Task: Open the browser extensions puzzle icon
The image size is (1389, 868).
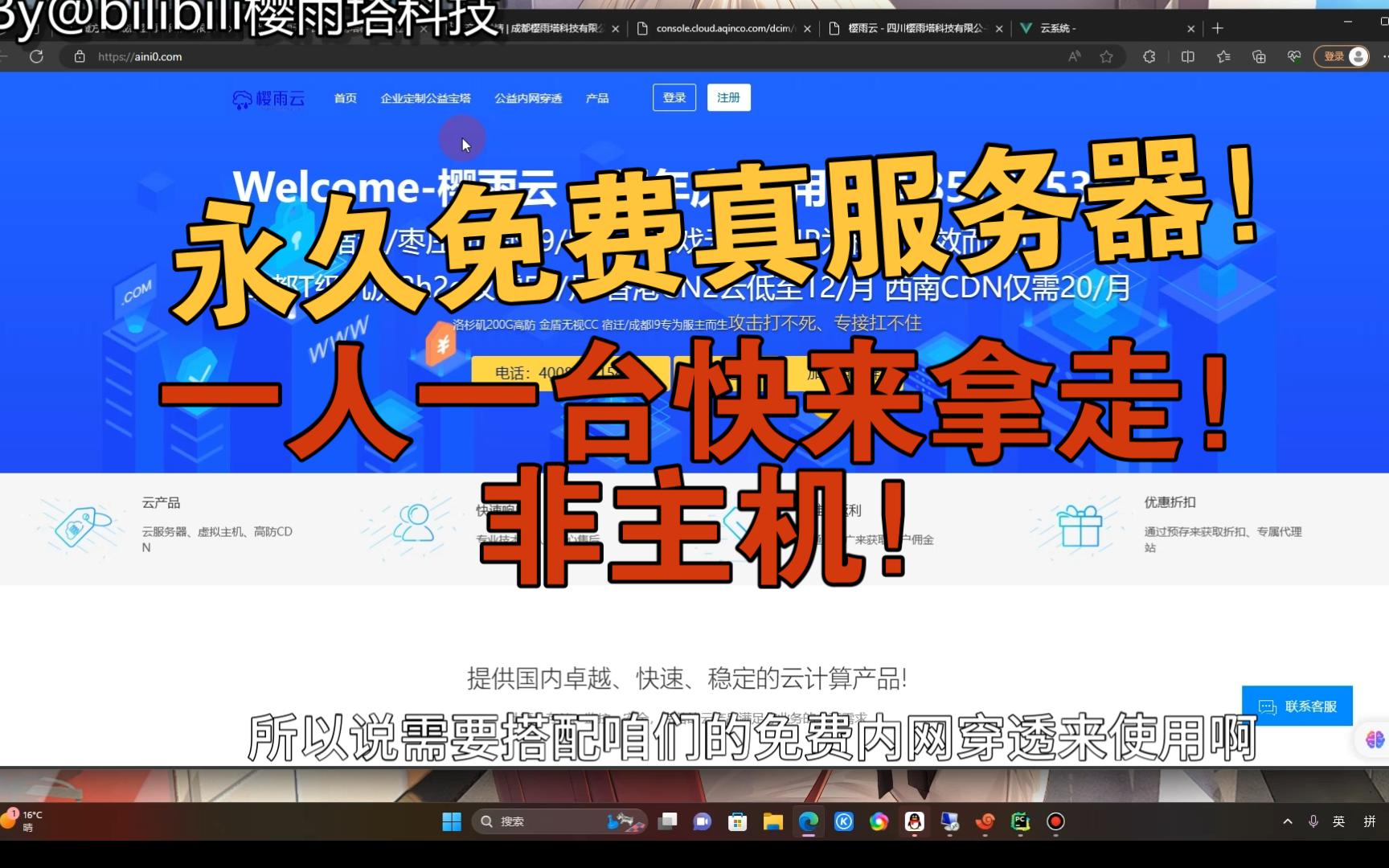Action: point(1149,56)
